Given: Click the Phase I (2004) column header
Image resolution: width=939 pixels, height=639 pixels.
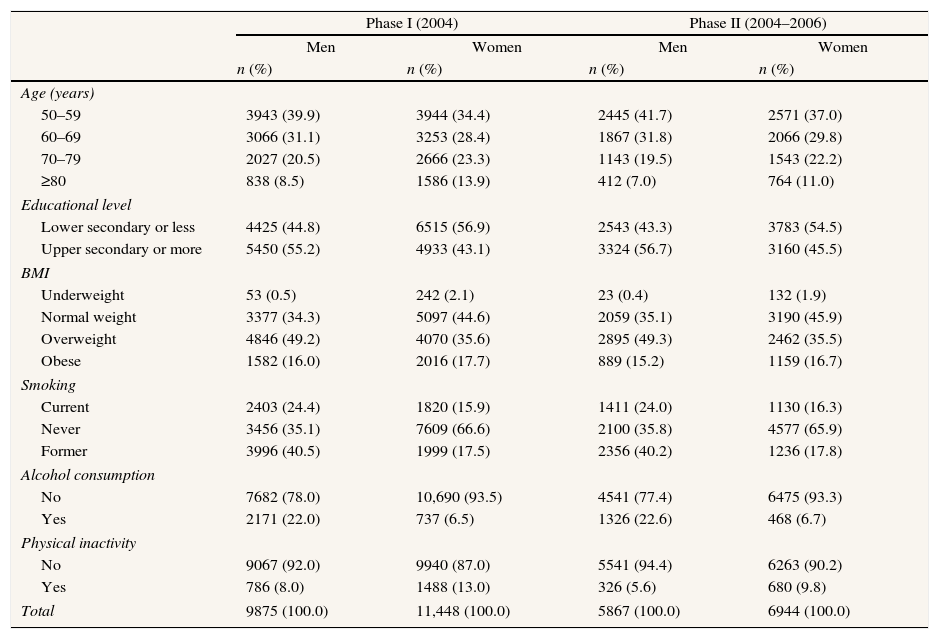Looking at the screenshot, I should (x=411, y=23).
